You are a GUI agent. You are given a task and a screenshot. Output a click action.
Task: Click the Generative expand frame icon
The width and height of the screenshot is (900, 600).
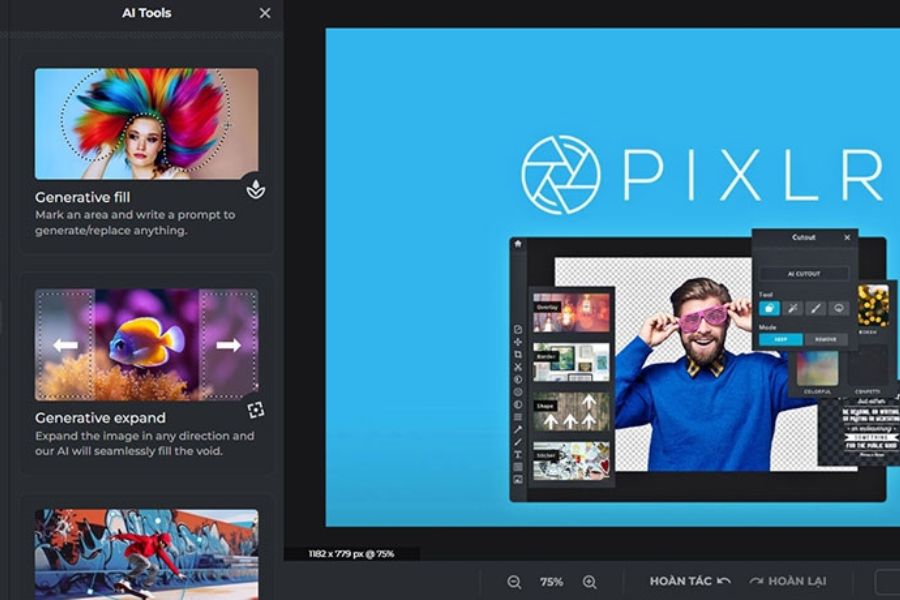click(x=256, y=409)
